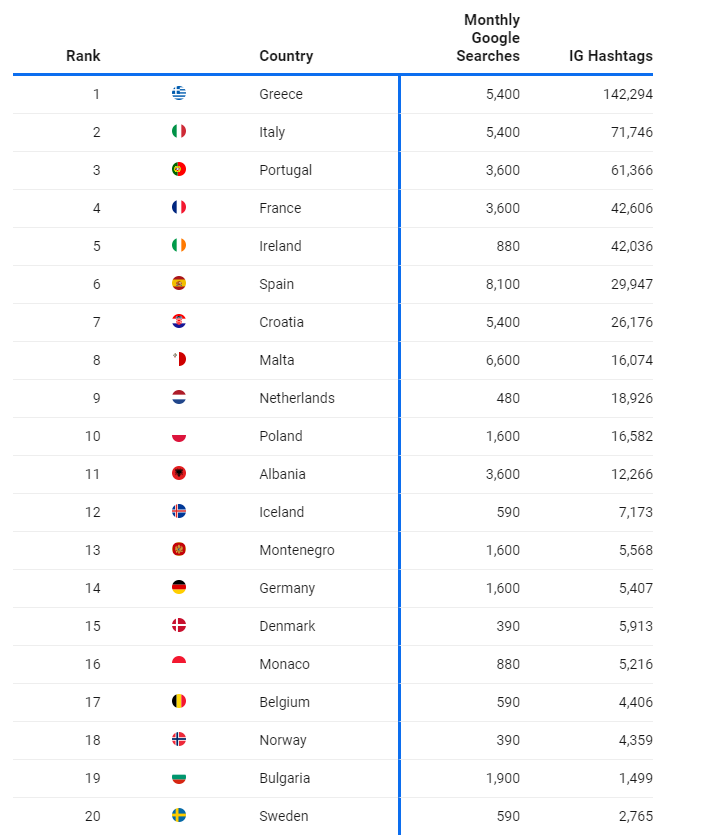
Task: Sort by the Country column header
Action: (286, 56)
